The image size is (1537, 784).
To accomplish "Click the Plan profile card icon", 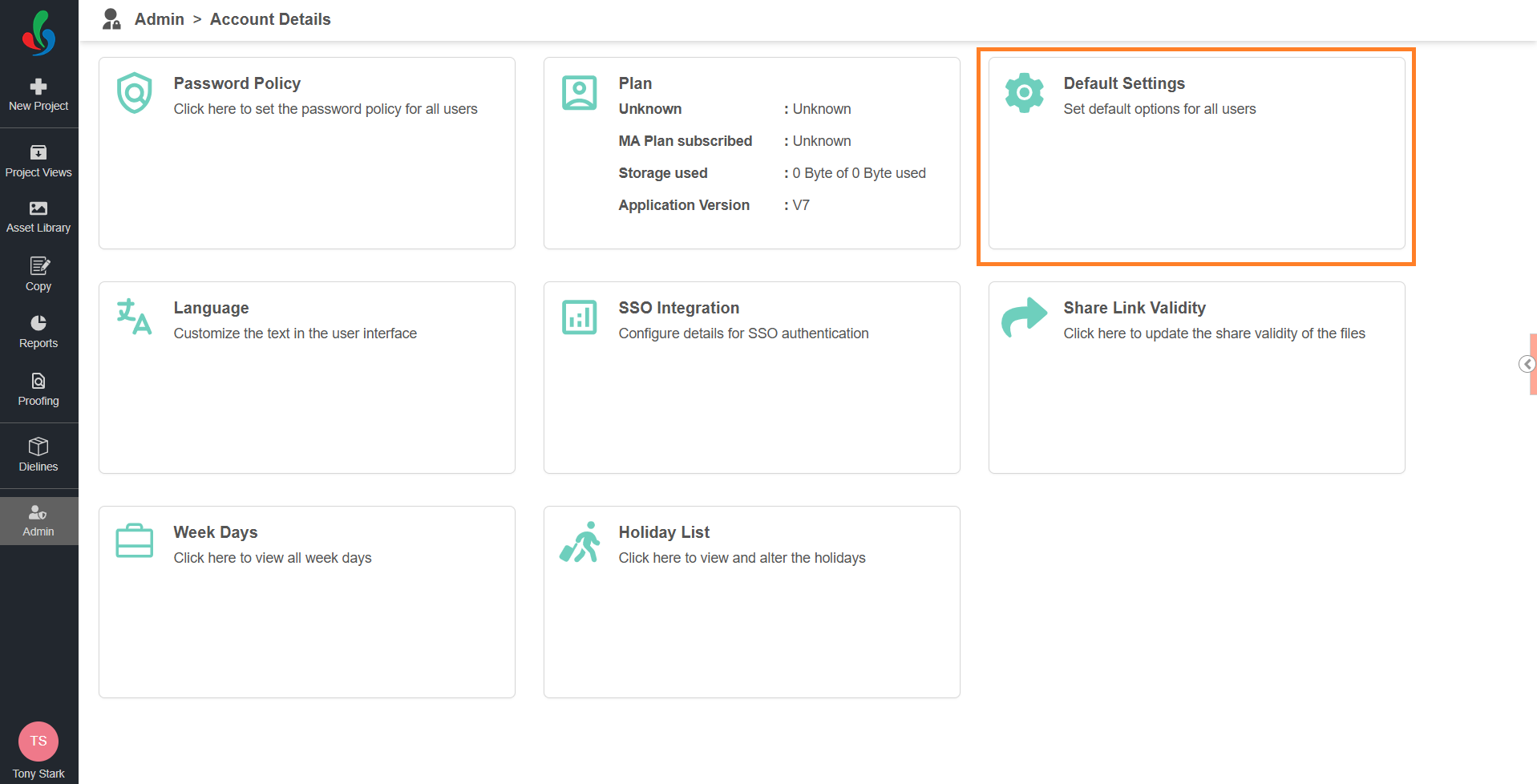I will pos(580,93).
